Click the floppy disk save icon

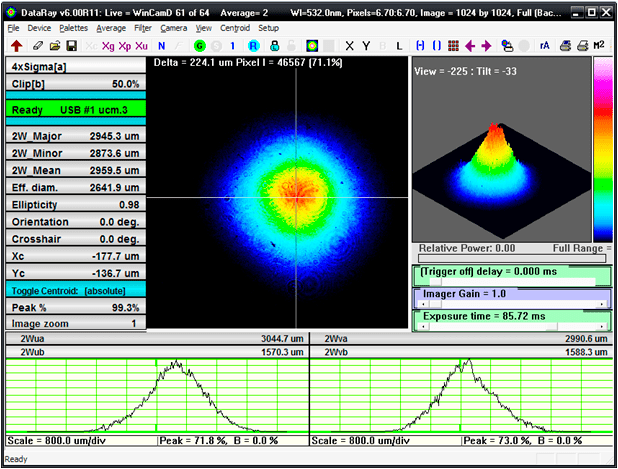click(72, 46)
